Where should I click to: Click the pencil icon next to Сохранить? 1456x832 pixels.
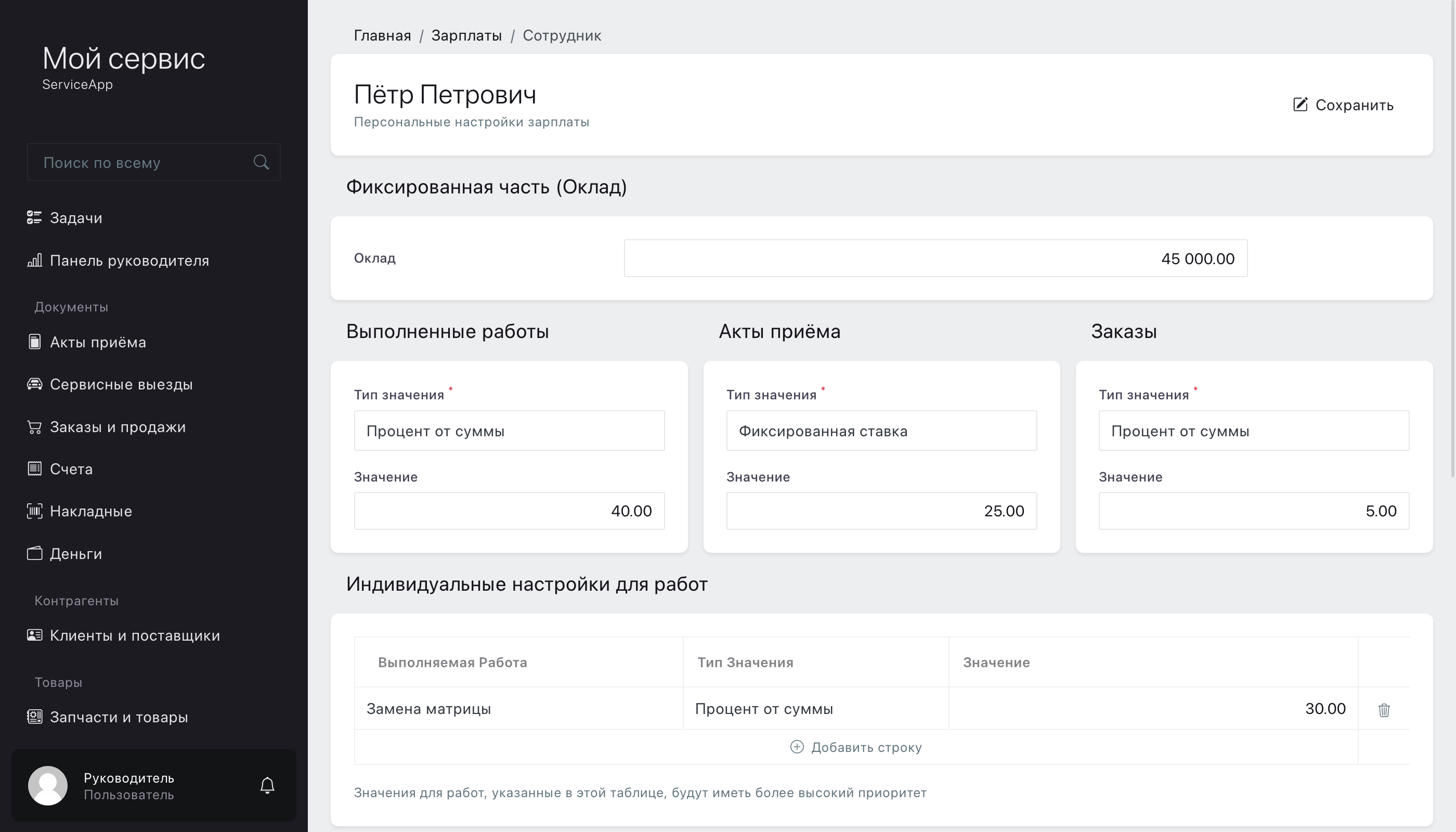pos(1300,105)
